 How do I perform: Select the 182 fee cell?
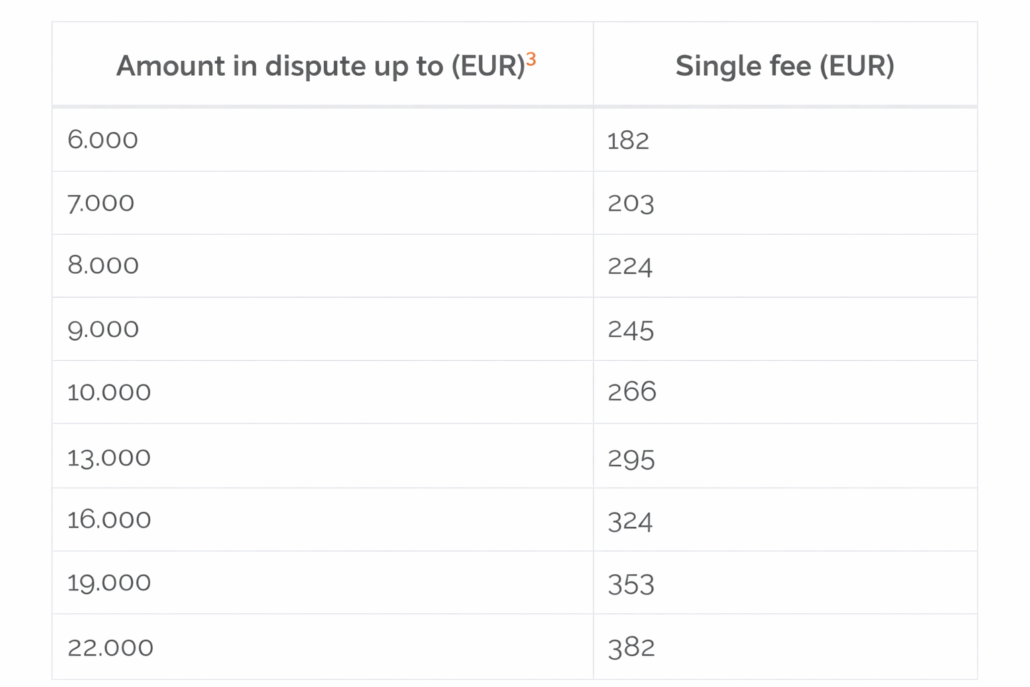coord(628,141)
